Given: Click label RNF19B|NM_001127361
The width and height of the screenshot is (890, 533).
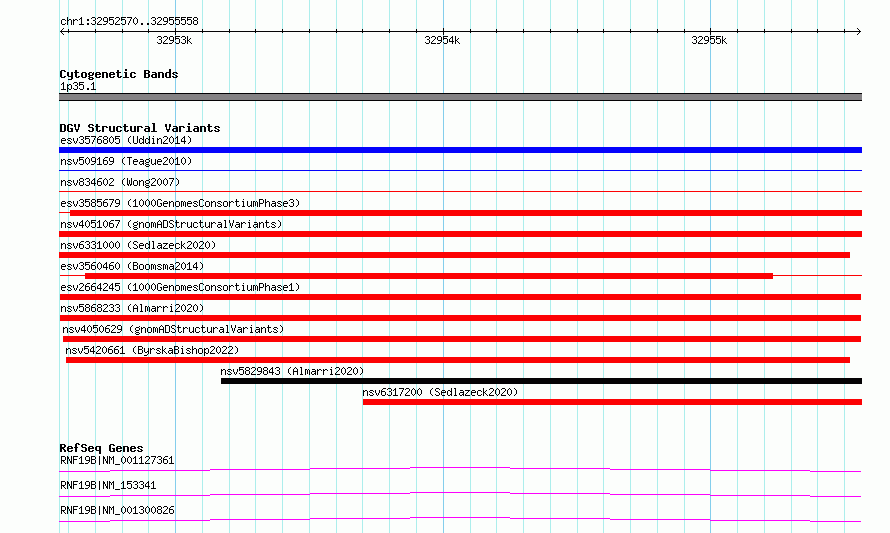Looking at the screenshot, I should [117, 460].
